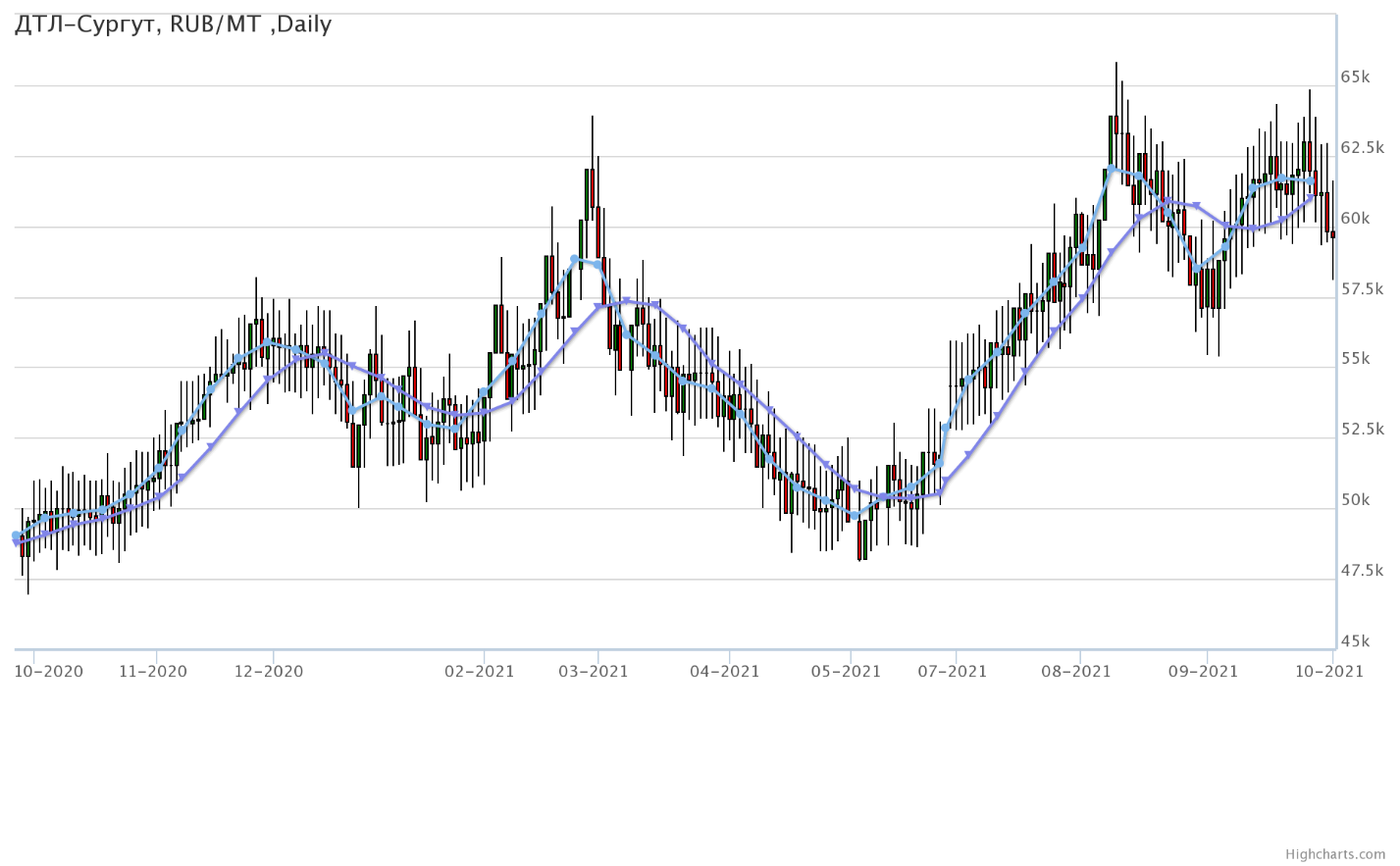Click the 05-2021 x-axis date label
Viewport: 1400px width, 866px height.
847,672
